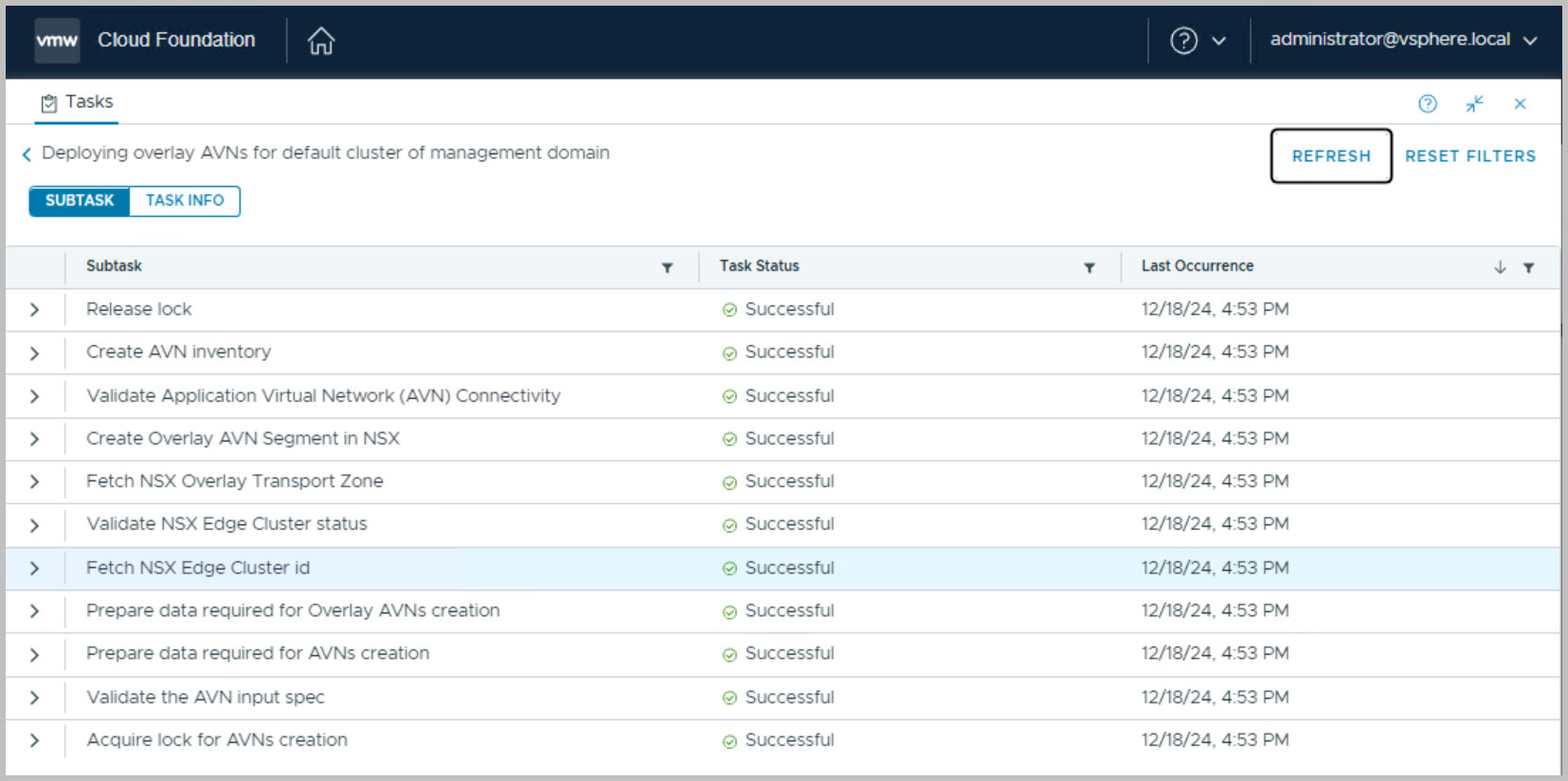Click the vmw Cloud Foundation logo
Viewport: 1568px width, 781px height.
tap(57, 41)
